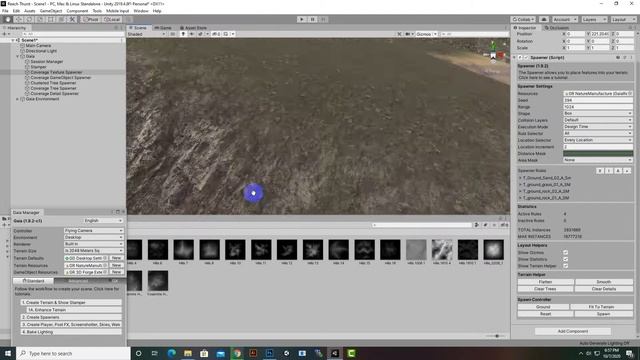
Task: Toggle Pivot handle position button
Action: (x=91, y=19)
